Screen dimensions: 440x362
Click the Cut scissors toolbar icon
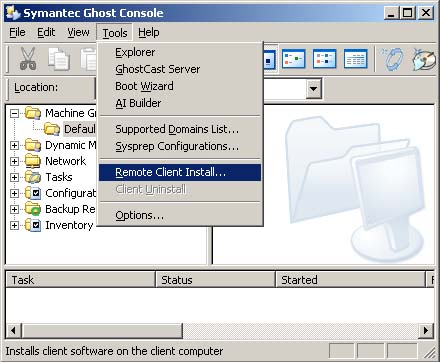(x=28, y=59)
